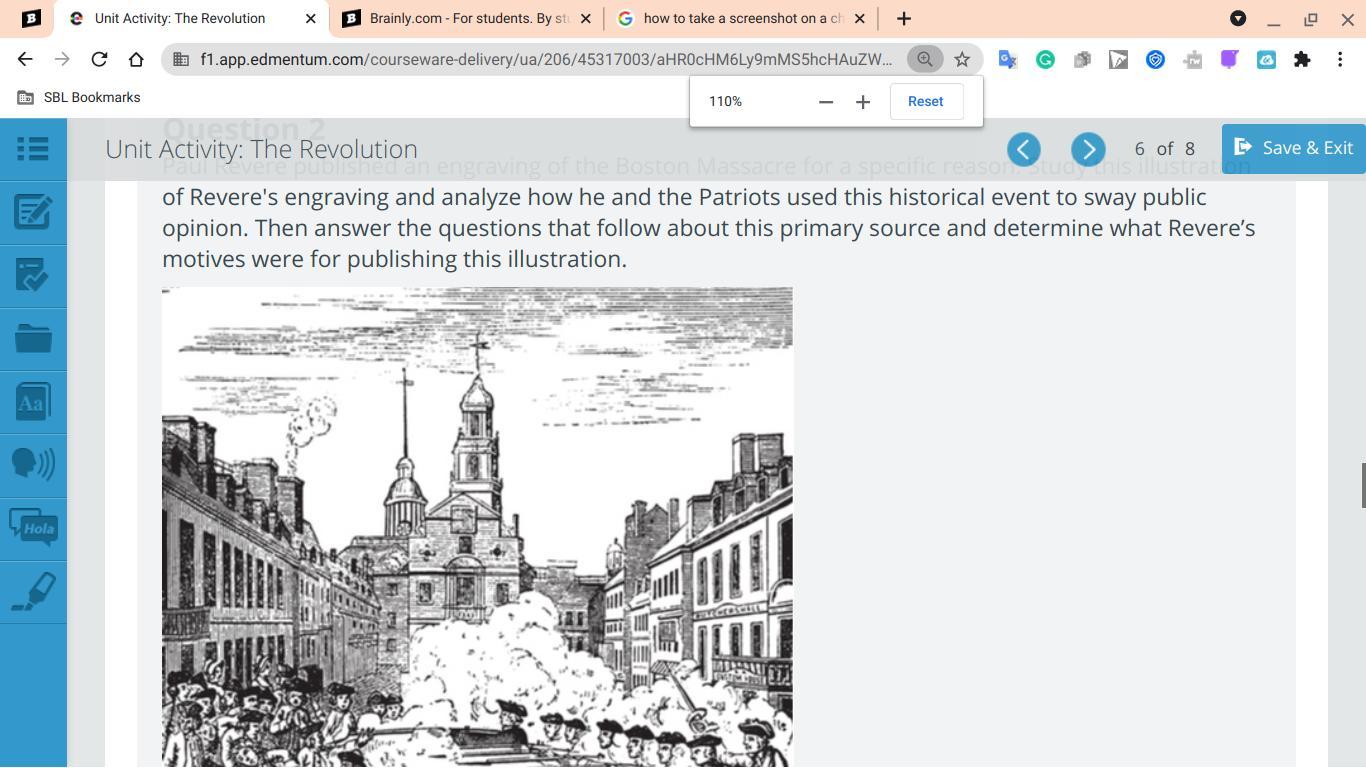View site information icon in address bar

181,59
